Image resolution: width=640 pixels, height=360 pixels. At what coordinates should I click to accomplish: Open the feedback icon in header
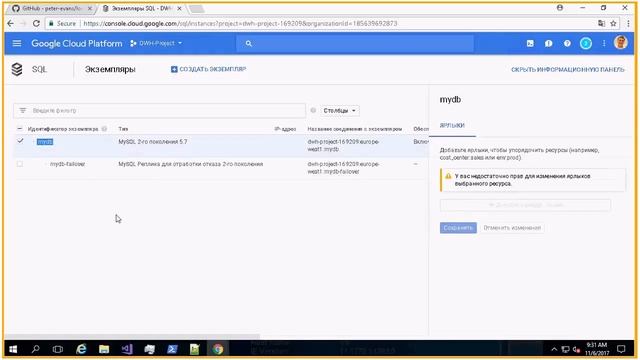click(x=549, y=43)
